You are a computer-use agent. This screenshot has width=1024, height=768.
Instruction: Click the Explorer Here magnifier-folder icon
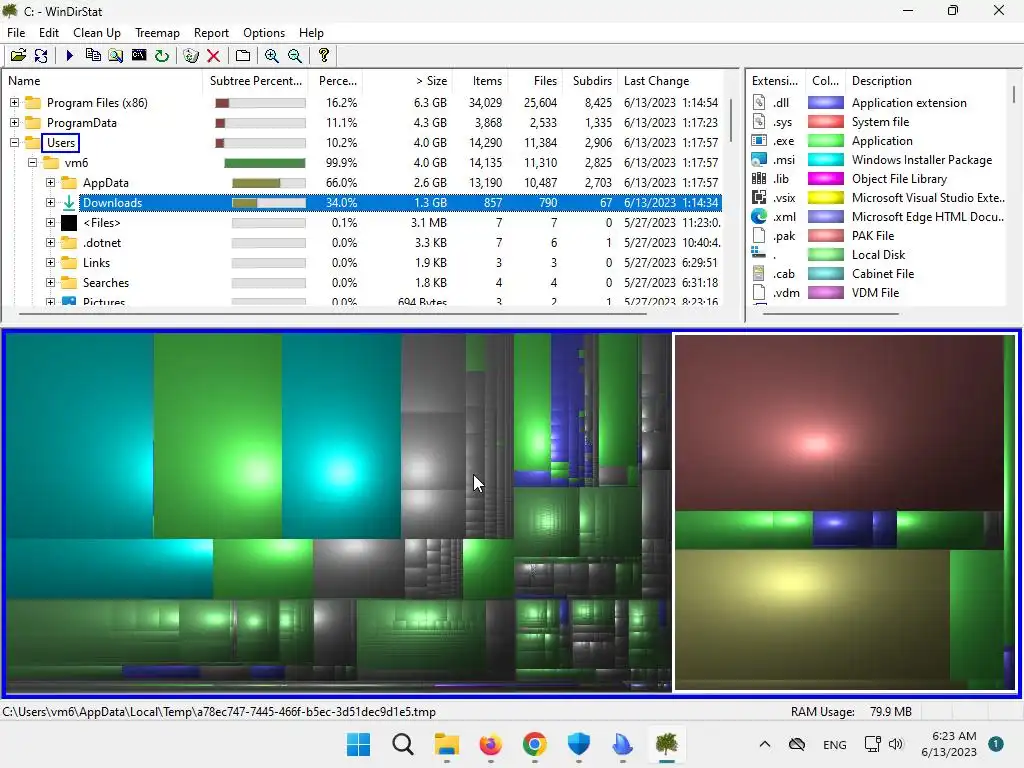[x=116, y=56]
